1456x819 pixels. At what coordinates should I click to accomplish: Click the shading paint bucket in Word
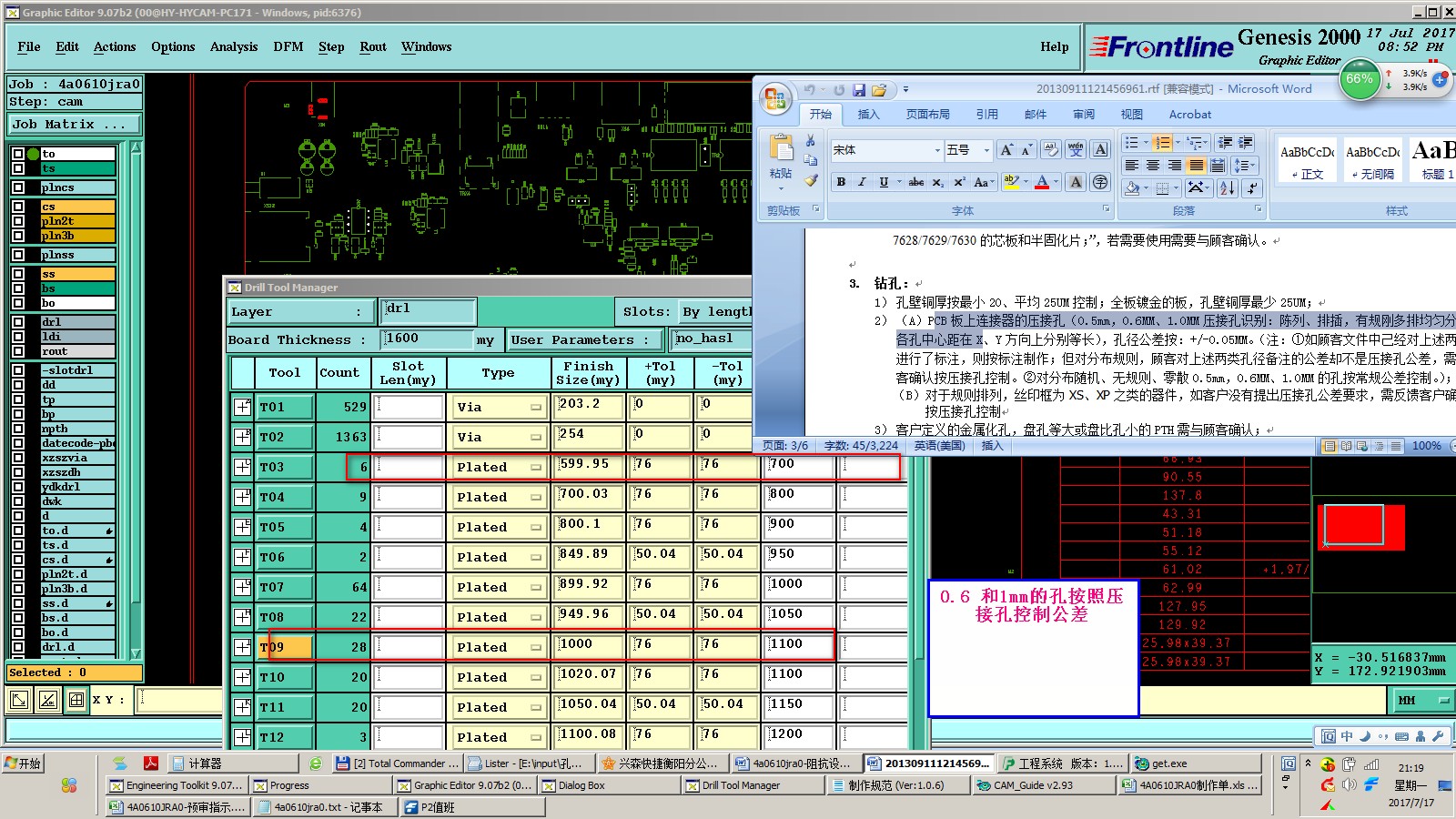(1131, 187)
